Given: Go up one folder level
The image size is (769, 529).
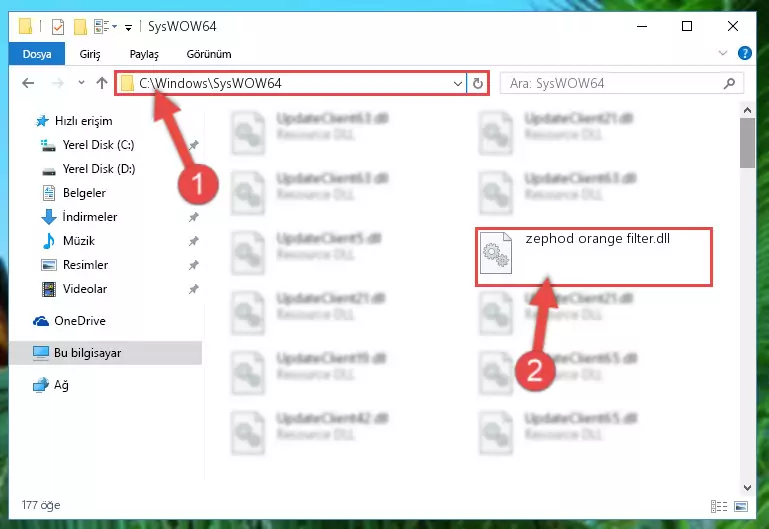Looking at the screenshot, I should (x=102, y=83).
